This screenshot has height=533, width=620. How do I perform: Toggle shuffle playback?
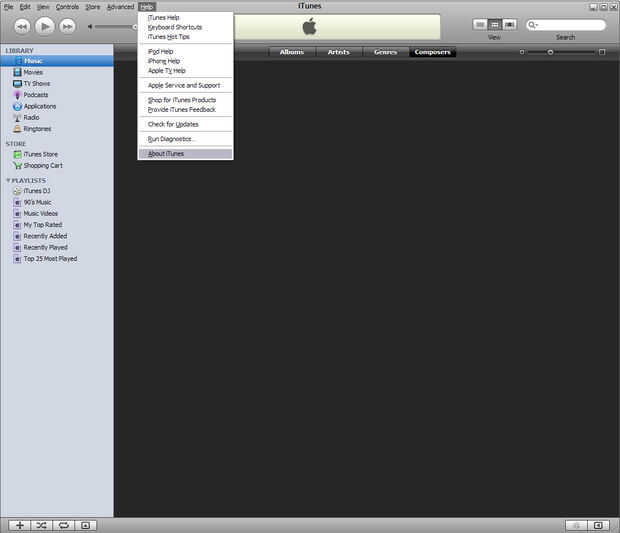click(42, 525)
